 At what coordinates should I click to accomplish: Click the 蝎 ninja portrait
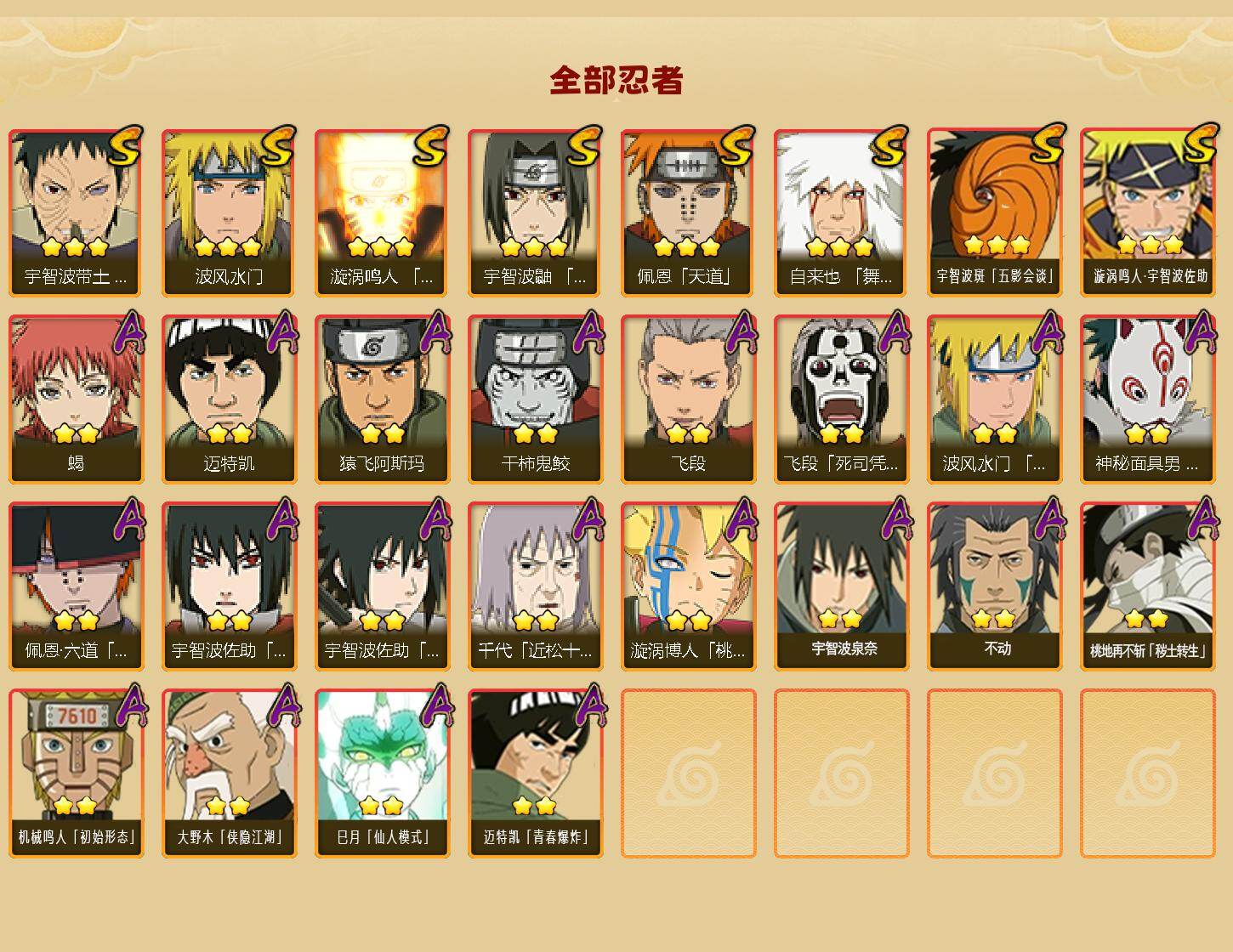(x=76, y=399)
